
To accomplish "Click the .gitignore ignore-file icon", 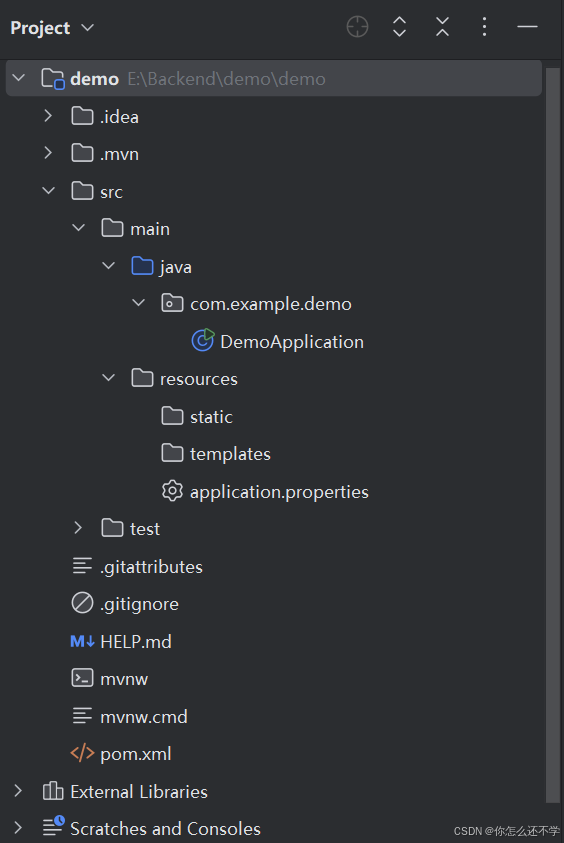I will tap(82, 603).
